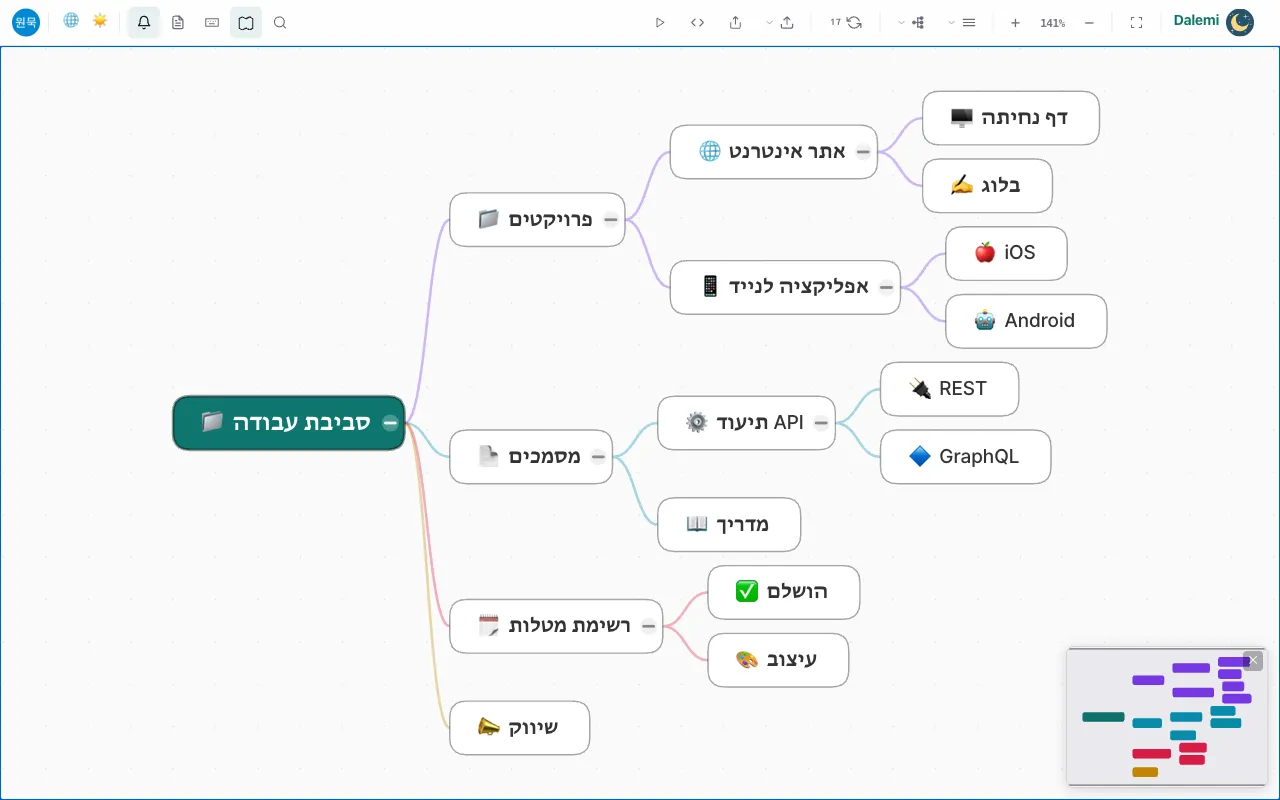Select the בלוג node
Screen dimensions: 1280x800
pos(987,186)
